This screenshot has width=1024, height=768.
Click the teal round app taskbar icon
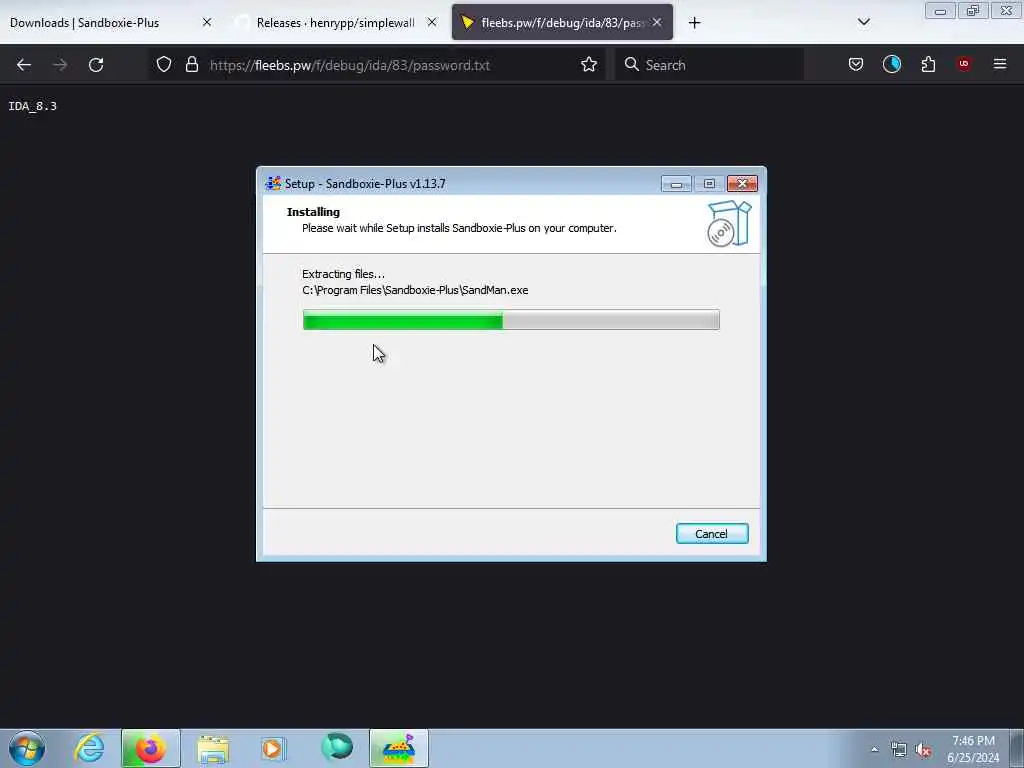337,748
